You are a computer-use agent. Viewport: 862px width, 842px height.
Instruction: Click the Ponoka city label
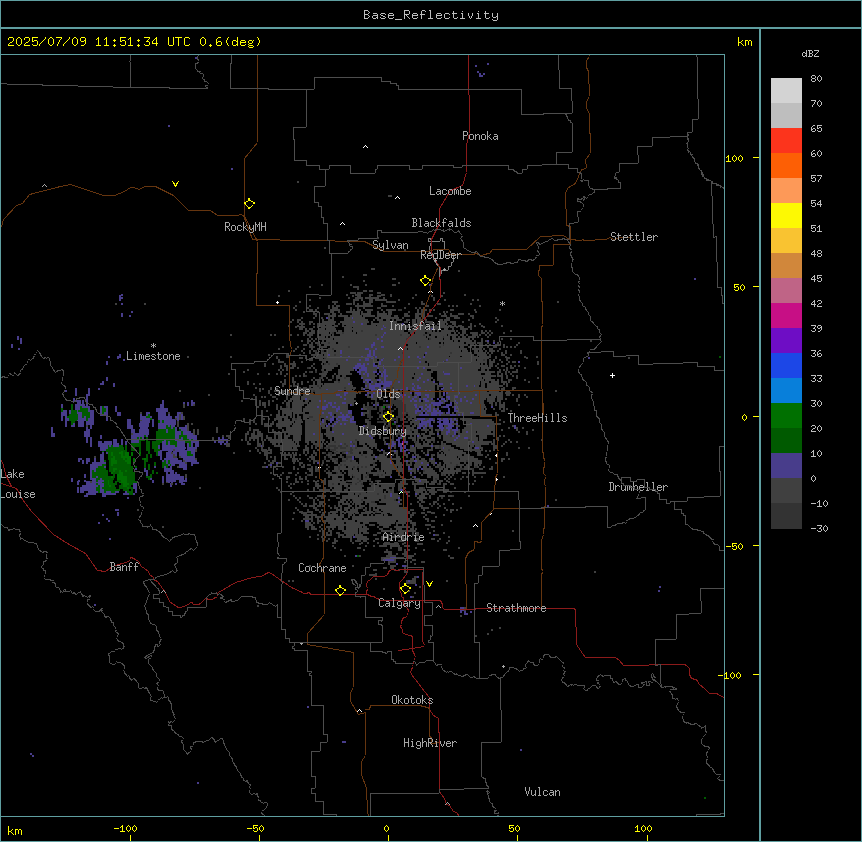point(480,136)
